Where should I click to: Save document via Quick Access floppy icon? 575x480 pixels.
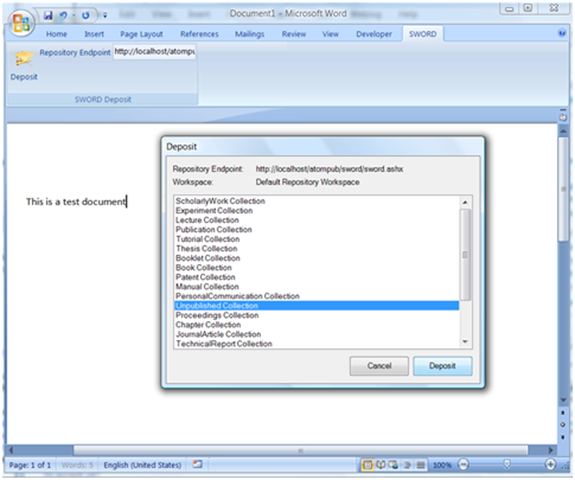pyautogui.click(x=48, y=15)
